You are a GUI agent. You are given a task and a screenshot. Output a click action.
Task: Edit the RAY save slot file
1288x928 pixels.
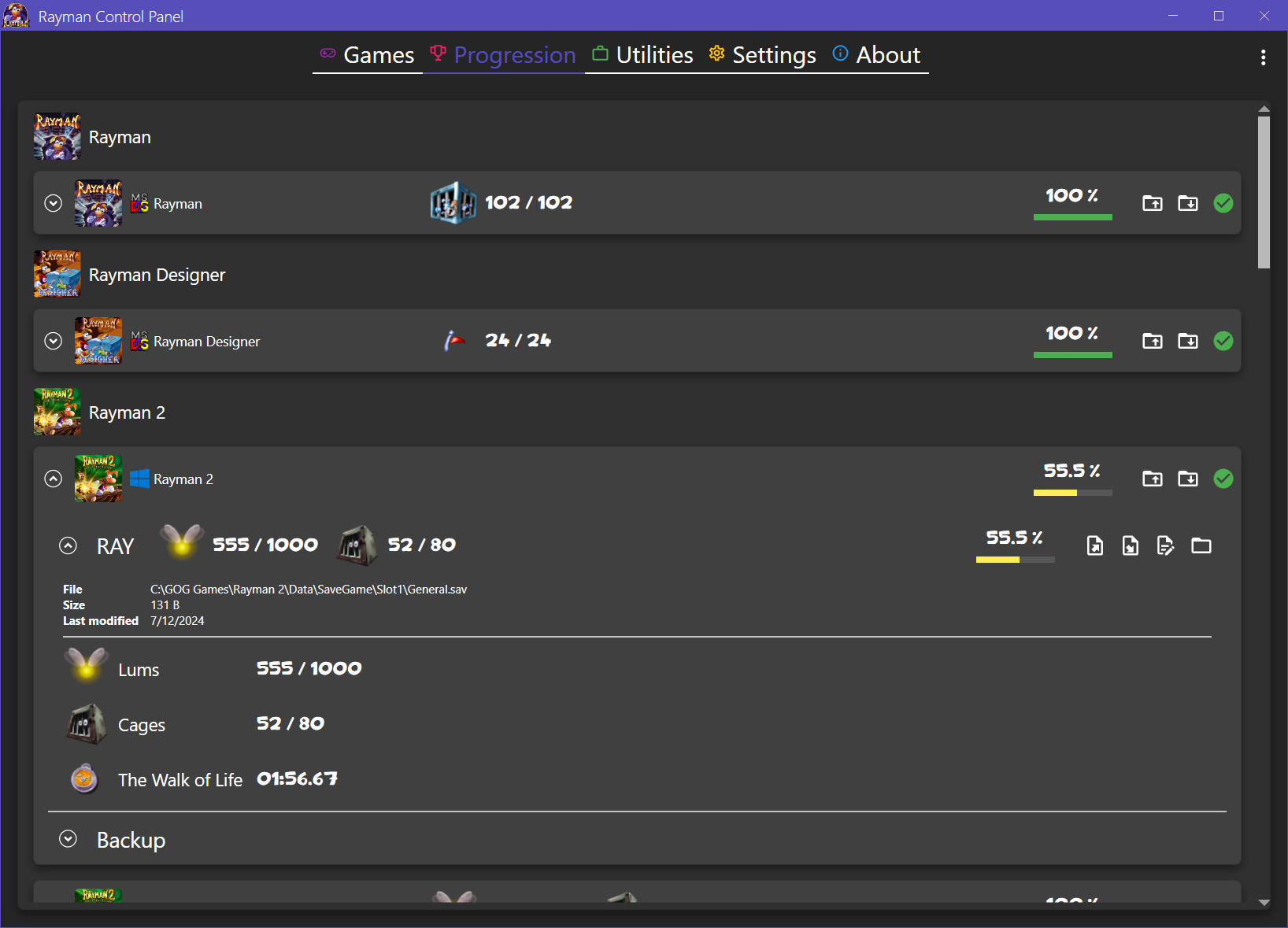click(x=1166, y=545)
